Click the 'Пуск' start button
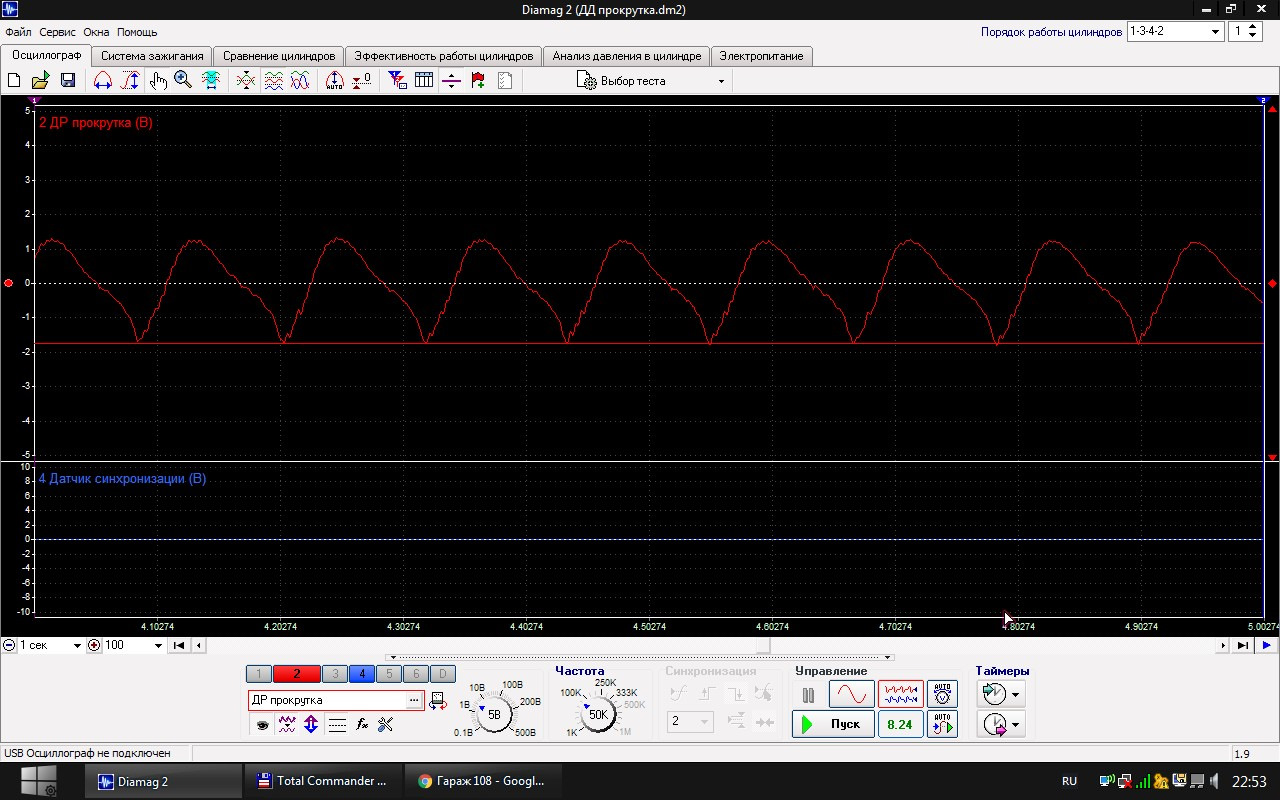Viewport: 1280px width, 800px height. (x=833, y=724)
